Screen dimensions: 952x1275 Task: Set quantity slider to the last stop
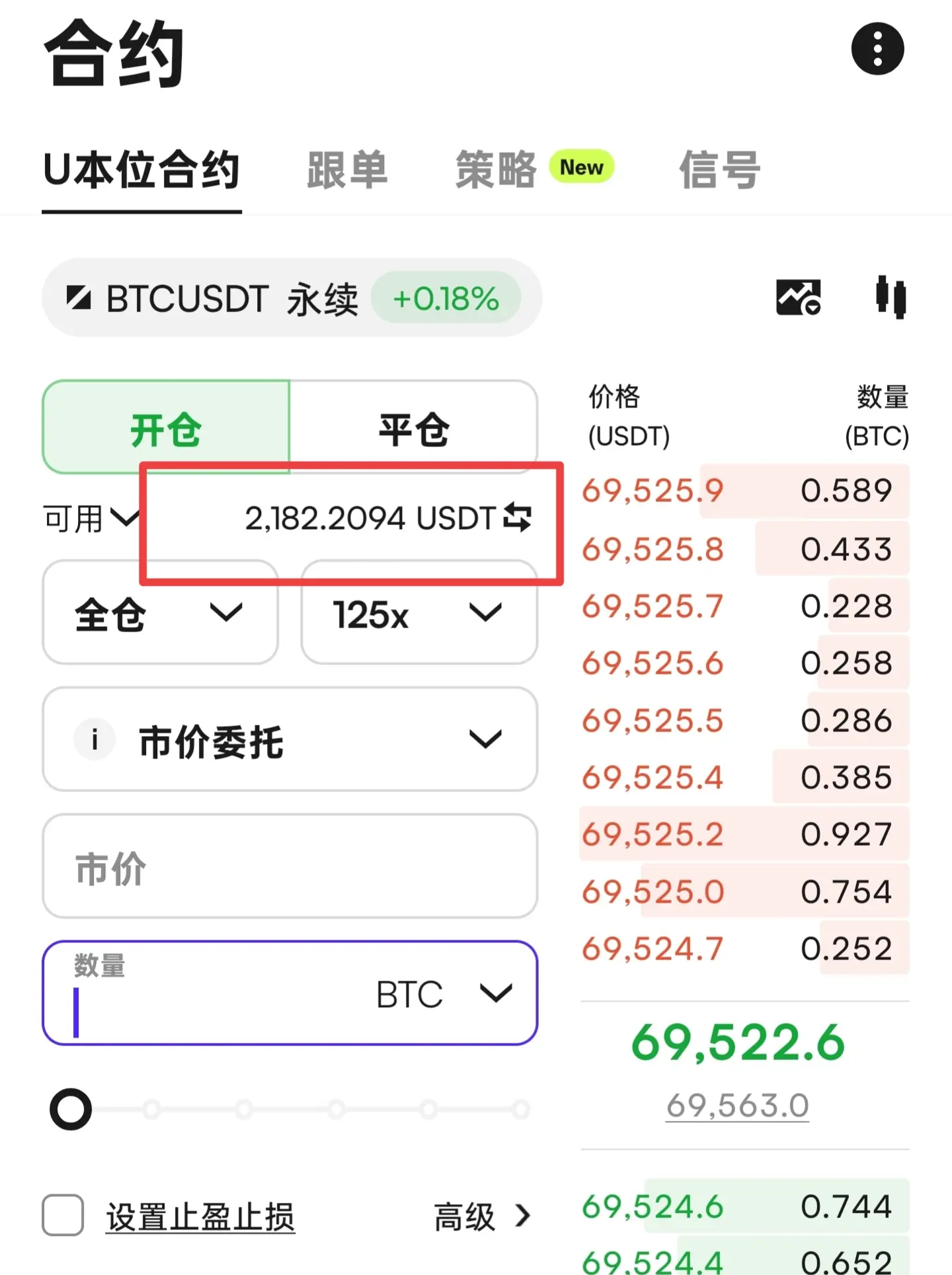pos(521,1109)
